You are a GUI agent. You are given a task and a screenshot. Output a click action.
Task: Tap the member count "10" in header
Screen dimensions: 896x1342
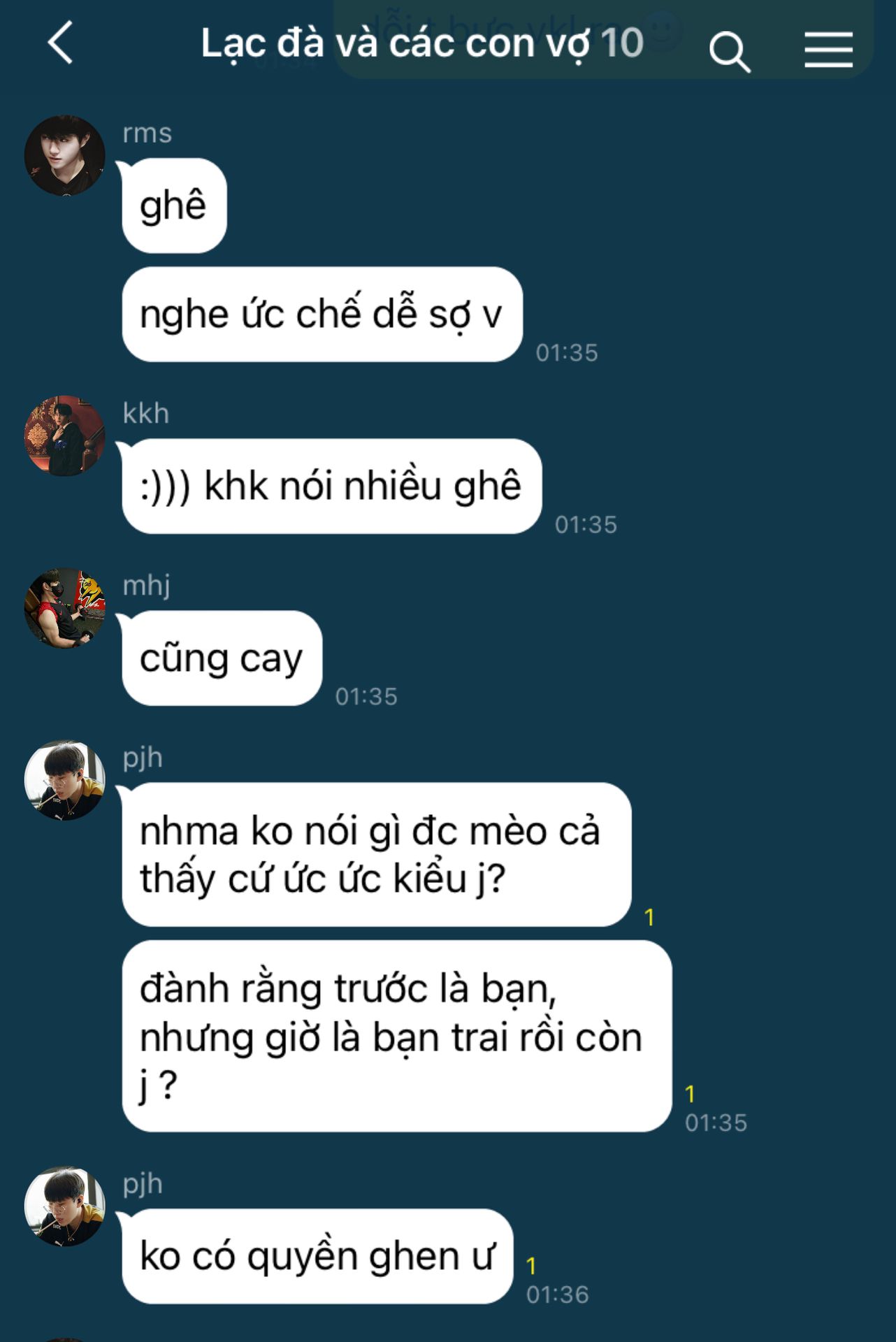coord(622,43)
